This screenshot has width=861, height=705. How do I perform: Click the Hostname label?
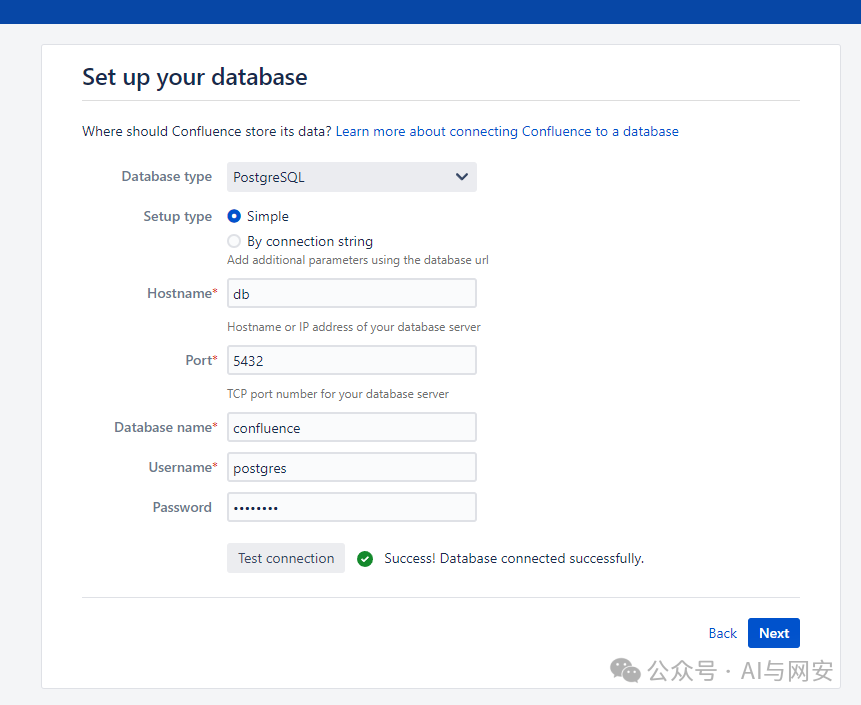(x=182, y=293)
